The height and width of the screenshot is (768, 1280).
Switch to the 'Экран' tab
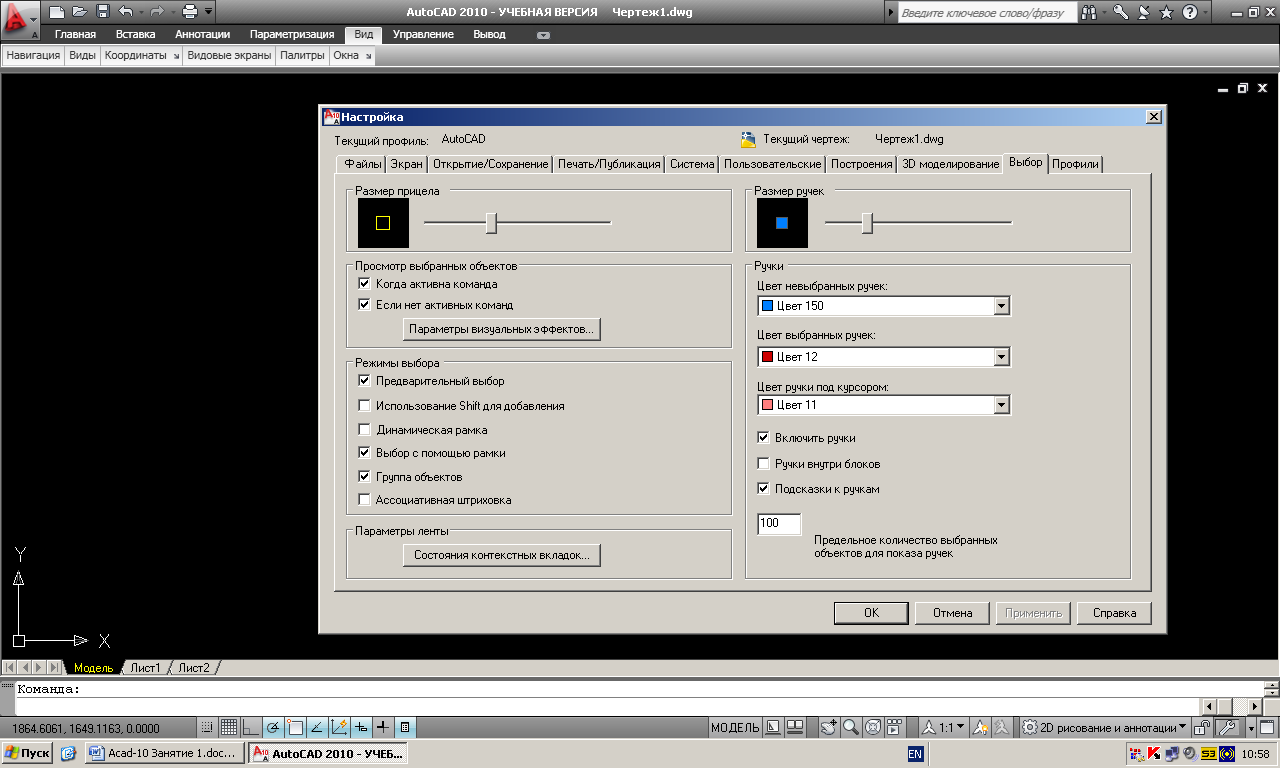click(x=406, y=164)
